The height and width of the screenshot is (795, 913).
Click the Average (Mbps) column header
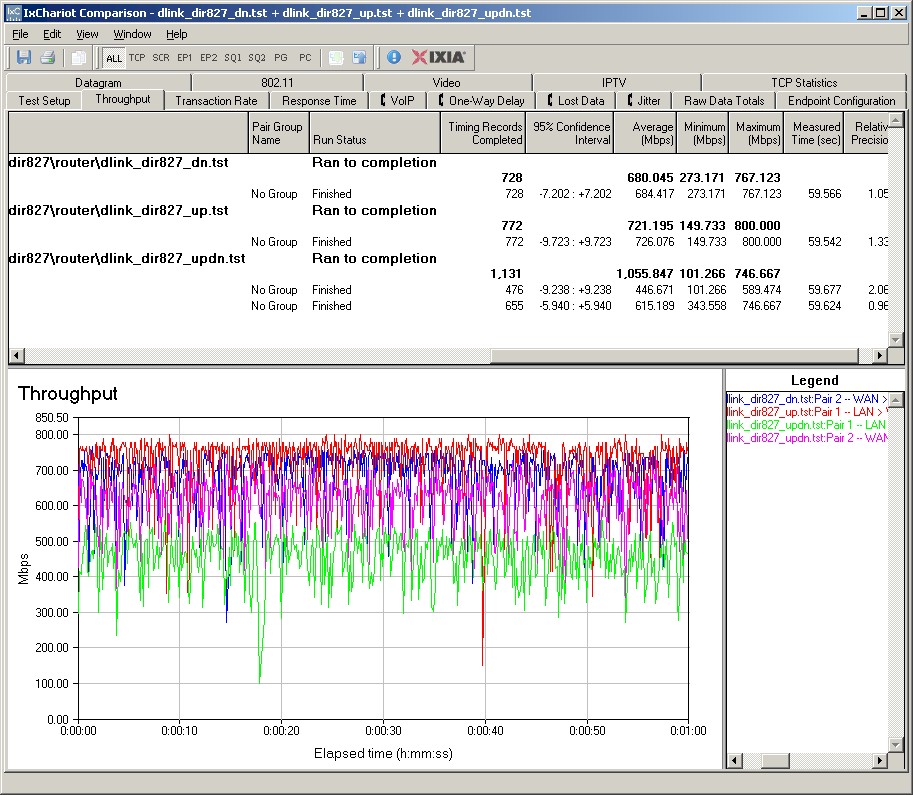point(645,133)
